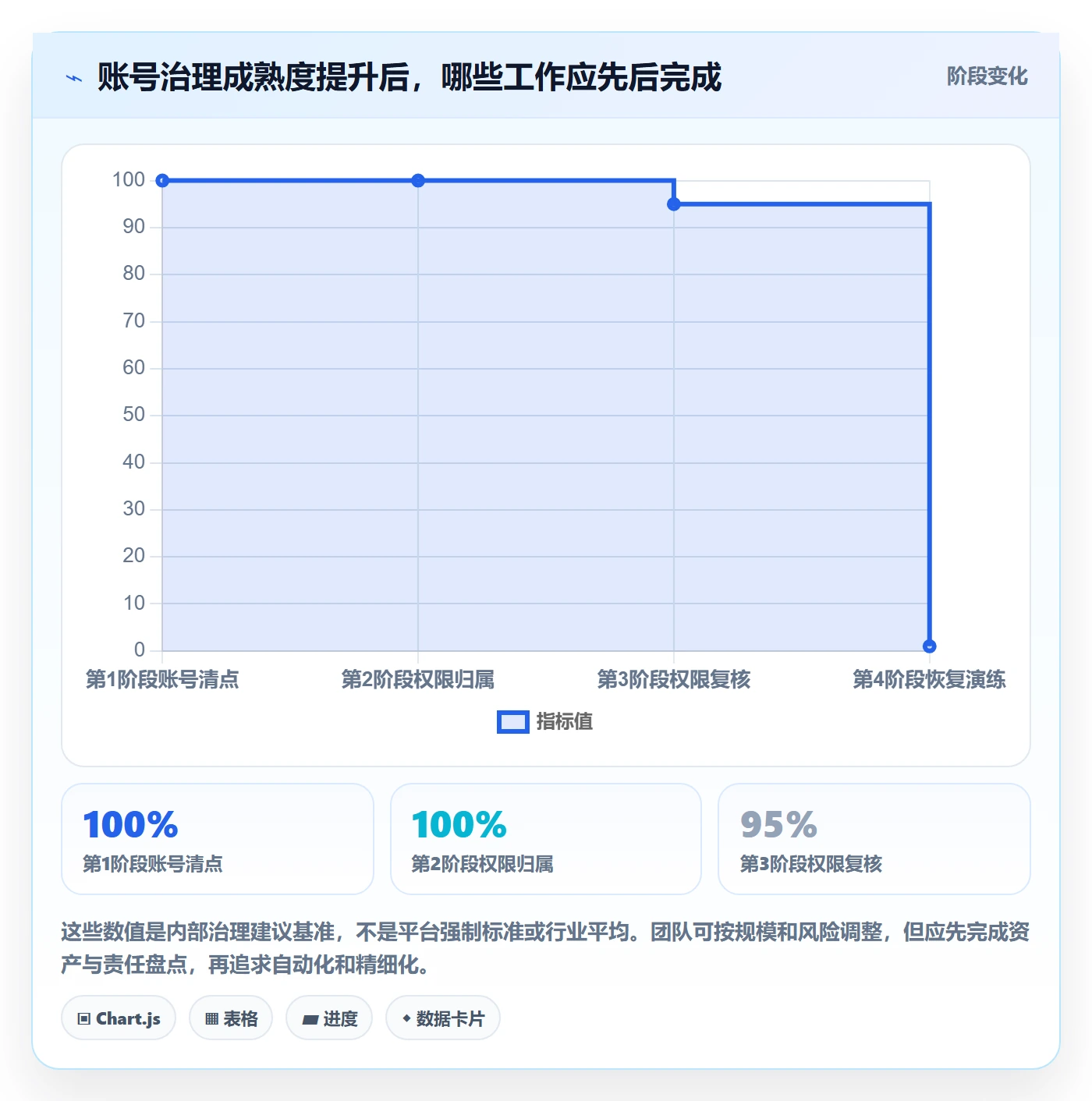Click the y-axis value 50
Screen dimensions: 1092x1101
pyautogui.click(x=134, y=415)
